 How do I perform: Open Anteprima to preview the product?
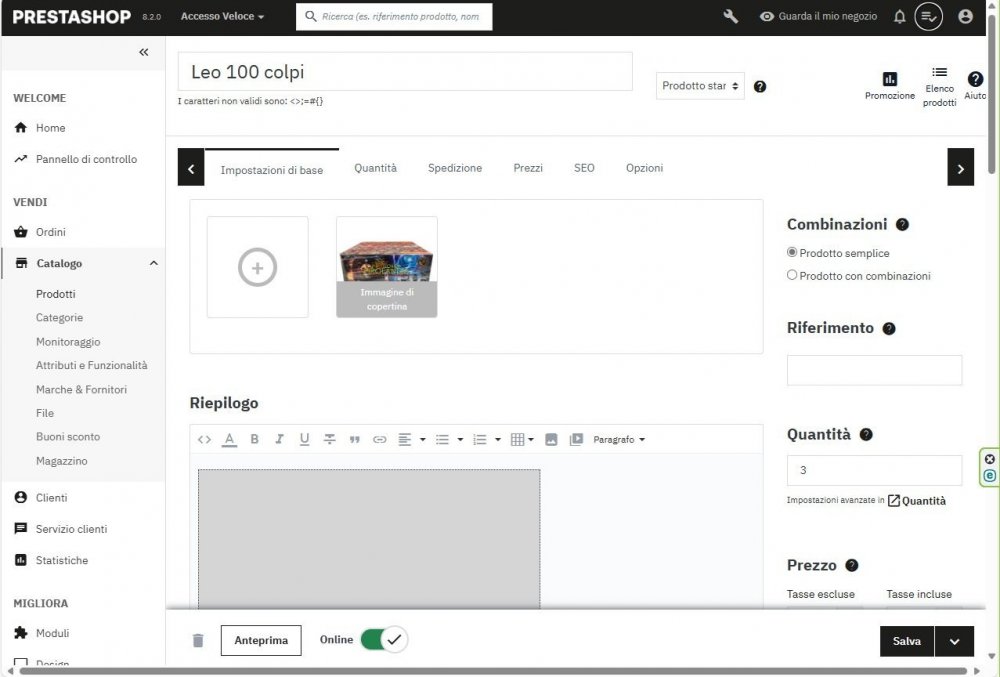261,639
